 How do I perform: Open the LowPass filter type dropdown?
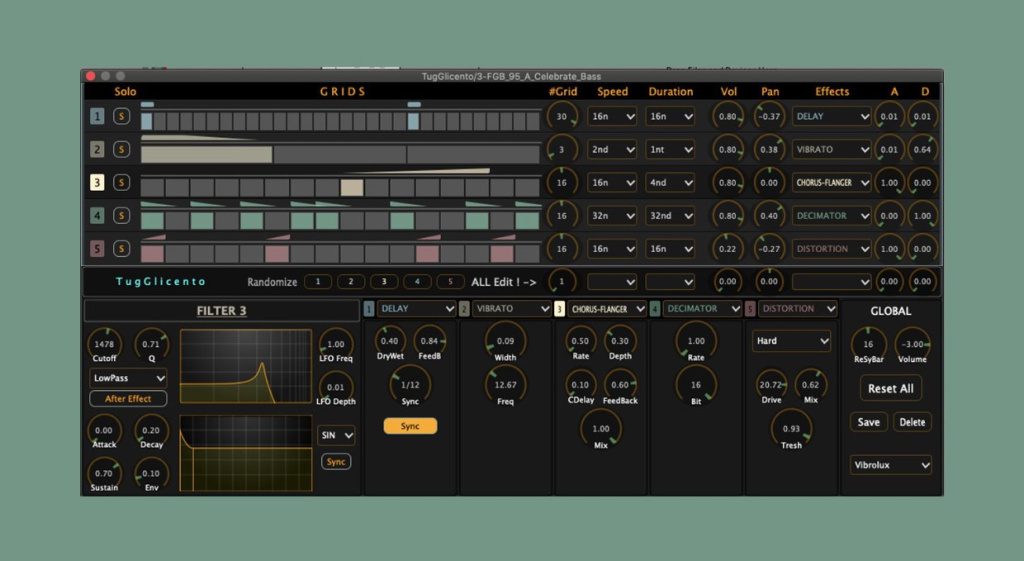coord(128,379)
